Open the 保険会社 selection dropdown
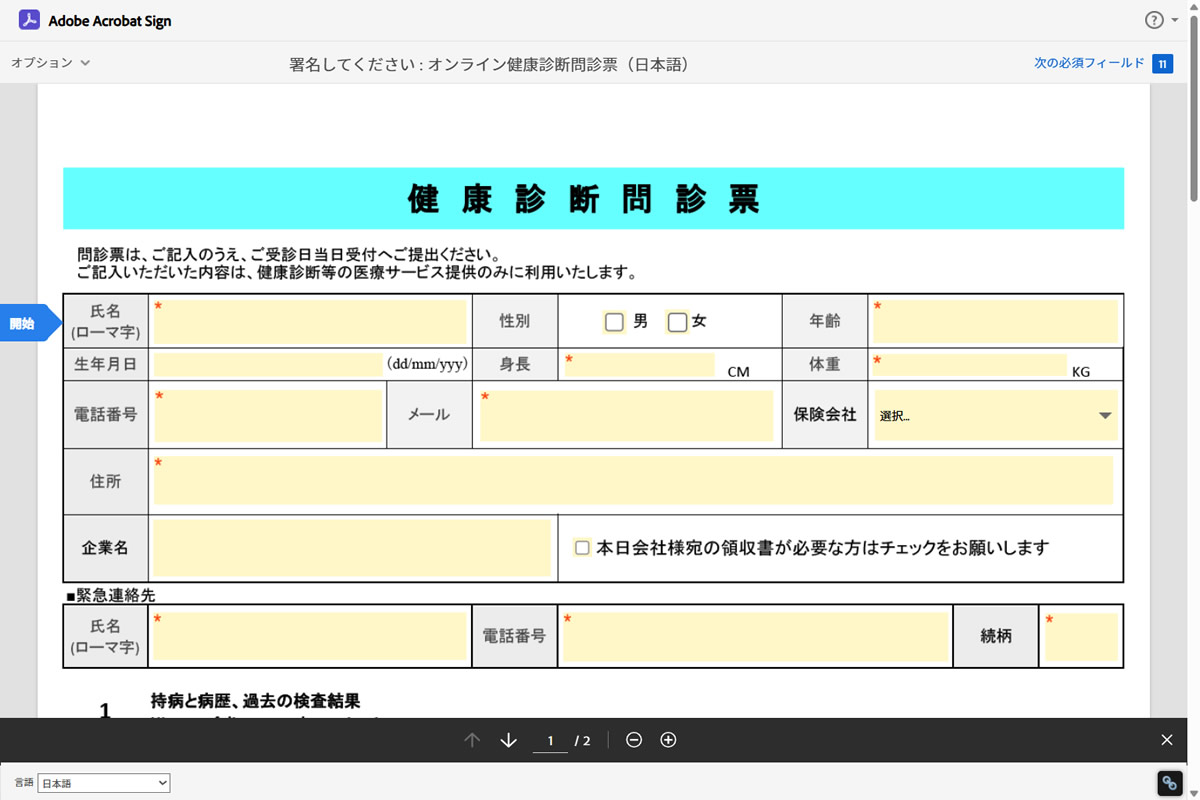This screenshot has height=800, width=1200. click(x=995, y=416)
